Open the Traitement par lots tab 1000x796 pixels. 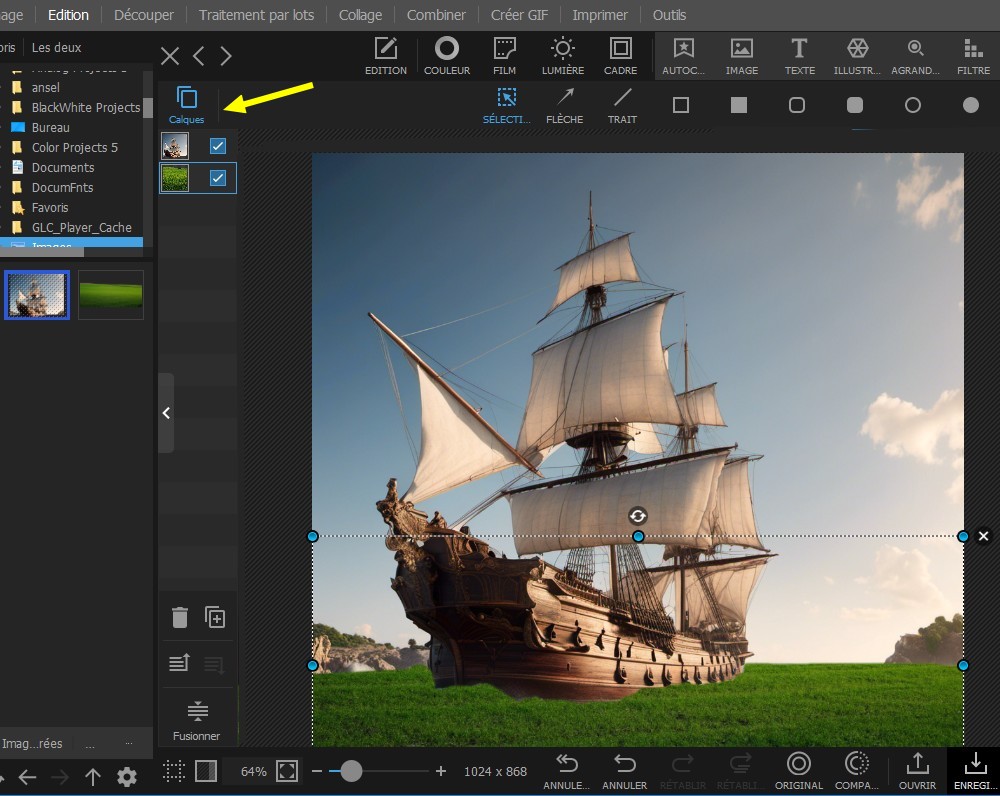coord(256,15)
